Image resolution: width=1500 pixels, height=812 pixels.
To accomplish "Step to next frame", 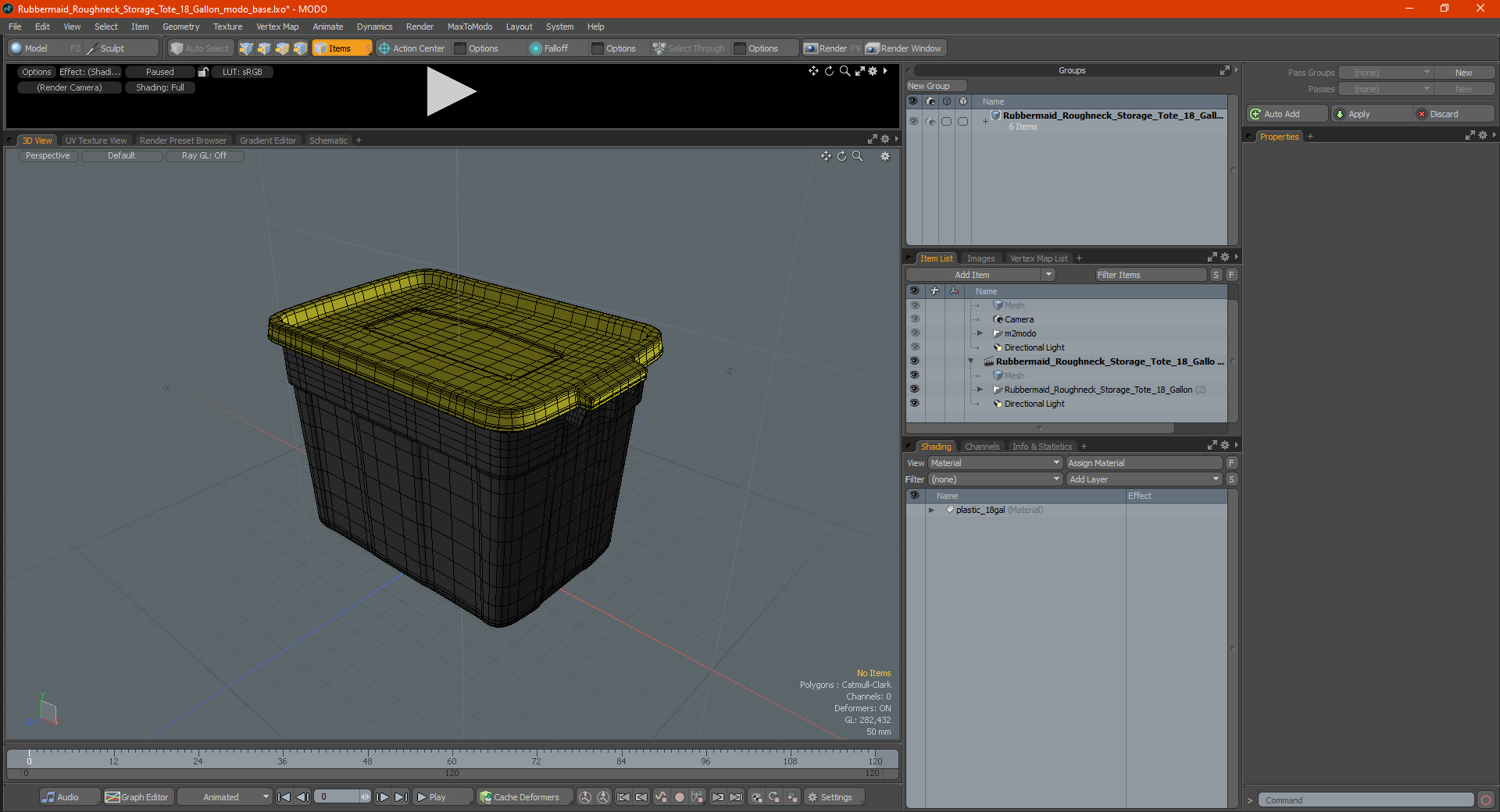I will point(383,797).
